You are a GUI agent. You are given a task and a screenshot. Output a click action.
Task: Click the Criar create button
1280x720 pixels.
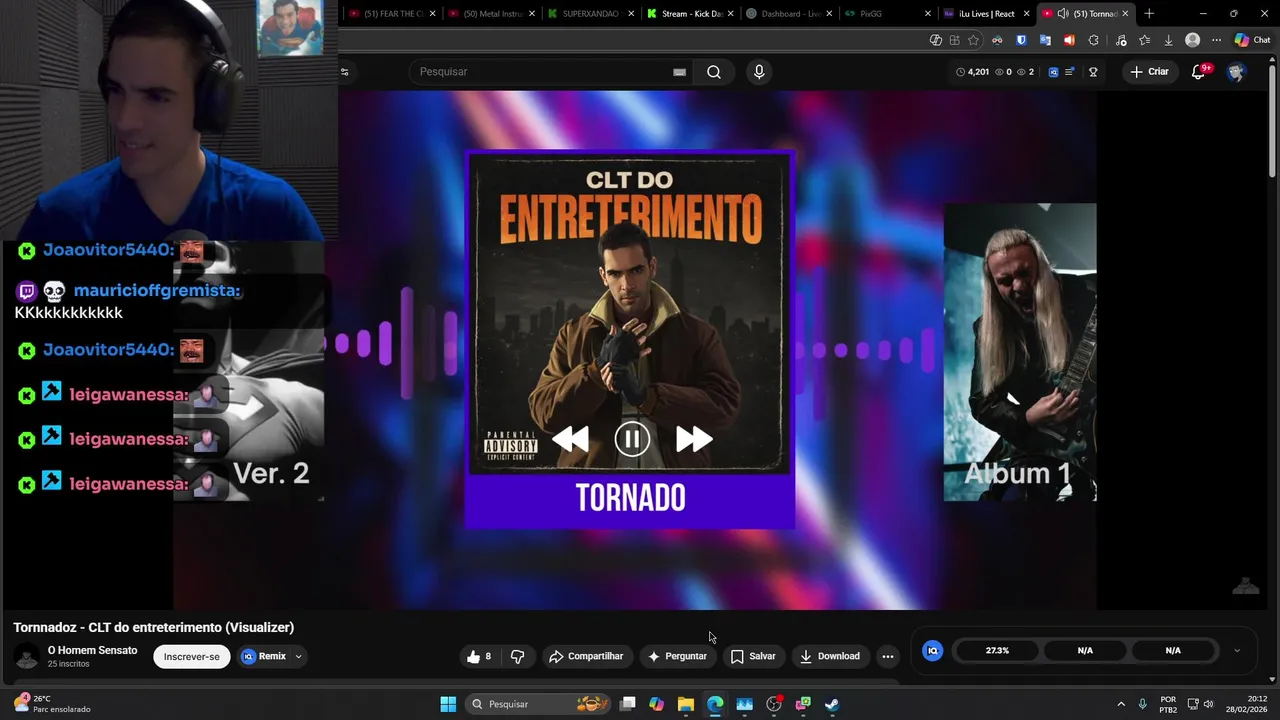click(1149, 72)
